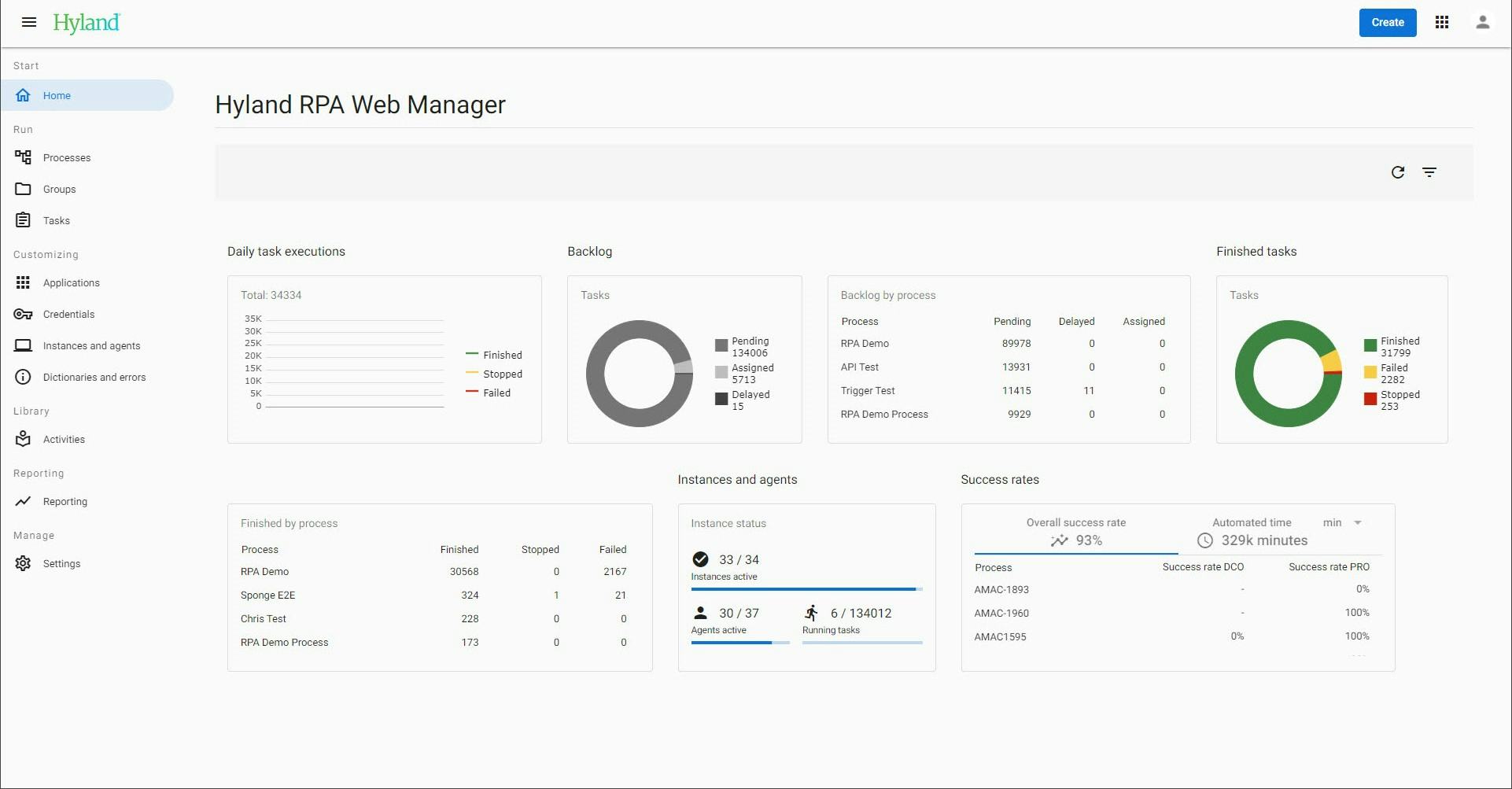Open the hamburger navigation menu
This screenshot has height=789, width=1512.
(29, 22)
